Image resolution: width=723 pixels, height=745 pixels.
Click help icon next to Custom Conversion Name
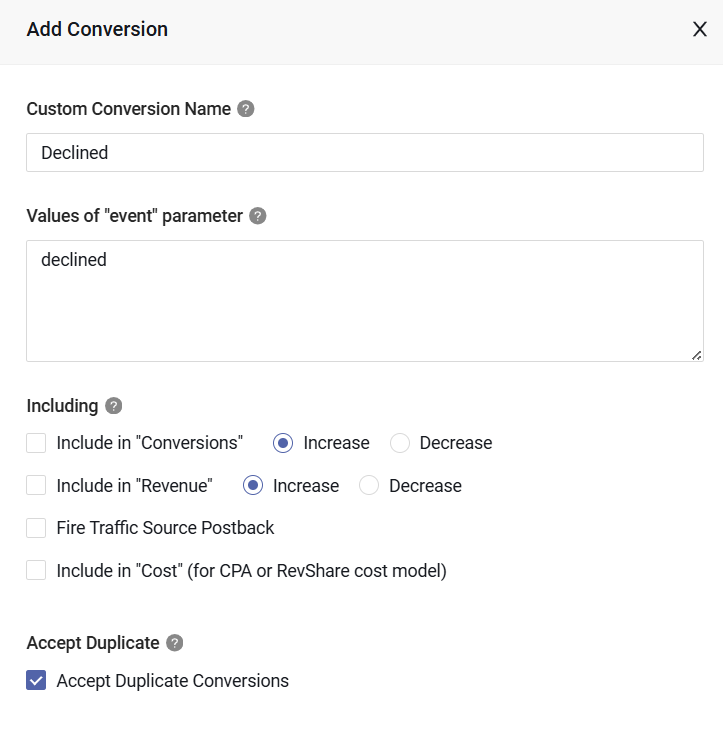pyautogui.click(x=246, y=109)
